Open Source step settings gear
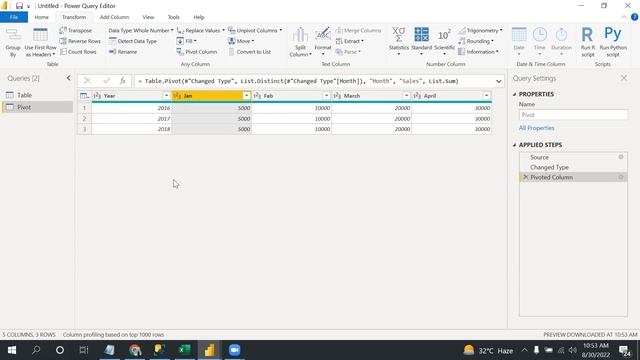The image size is (640, 360). (x=621, y=157)
